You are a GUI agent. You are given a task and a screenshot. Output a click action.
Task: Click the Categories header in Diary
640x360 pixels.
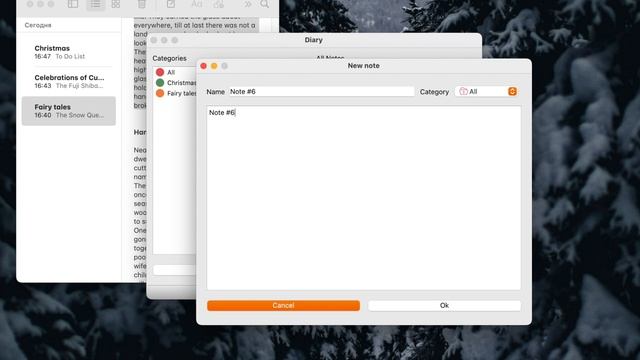coord(169,58)
